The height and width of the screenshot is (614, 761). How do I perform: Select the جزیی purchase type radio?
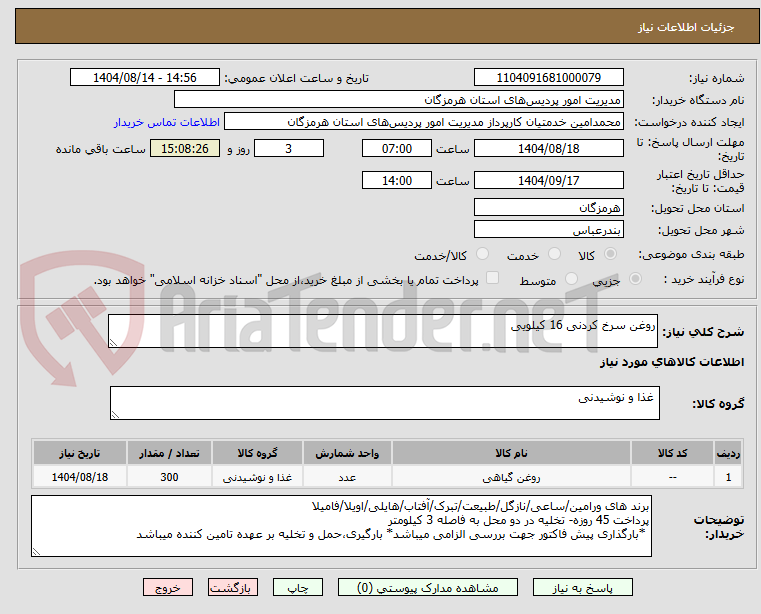pos(635,279)
